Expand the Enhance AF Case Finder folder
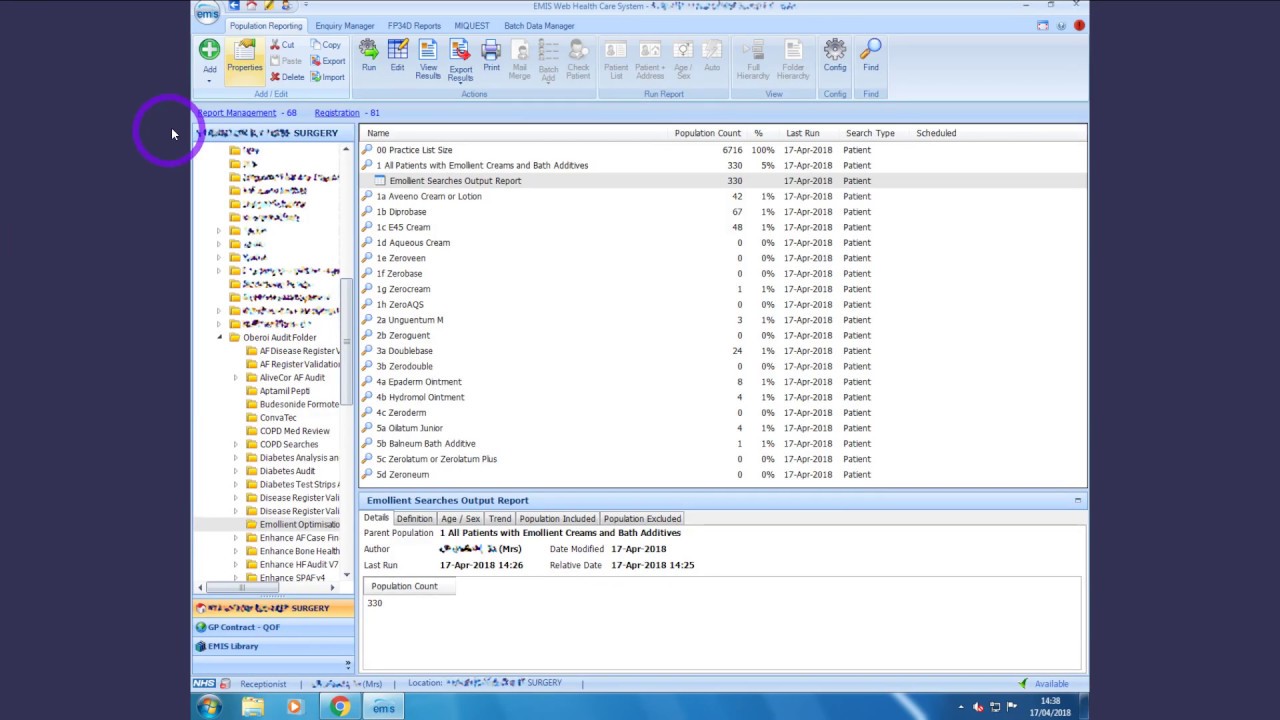Image resolution: width=1280 pixels, height=720 pixels. [236, 538]
